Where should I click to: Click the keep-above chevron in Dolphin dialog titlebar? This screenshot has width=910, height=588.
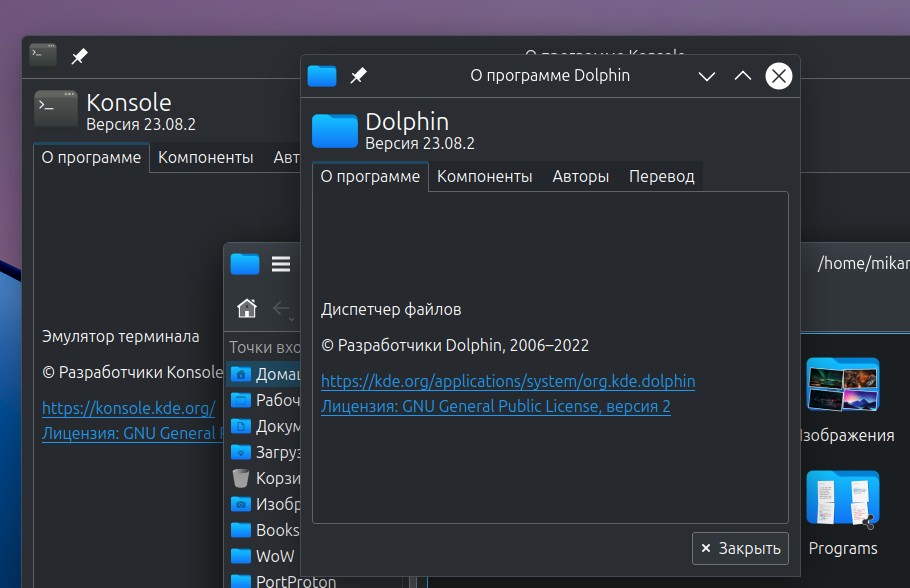click(x=743, y=76)
